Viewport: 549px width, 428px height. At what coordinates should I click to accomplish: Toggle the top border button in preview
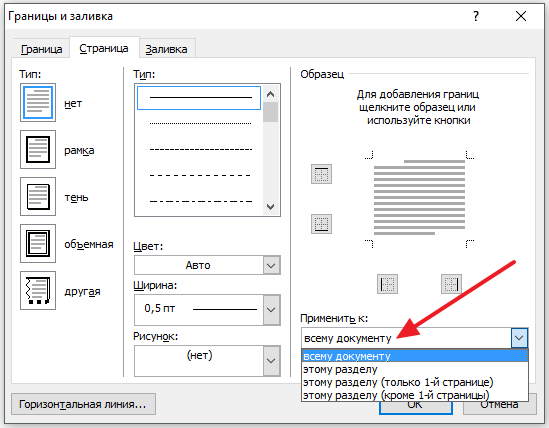(x=321, y=174)
